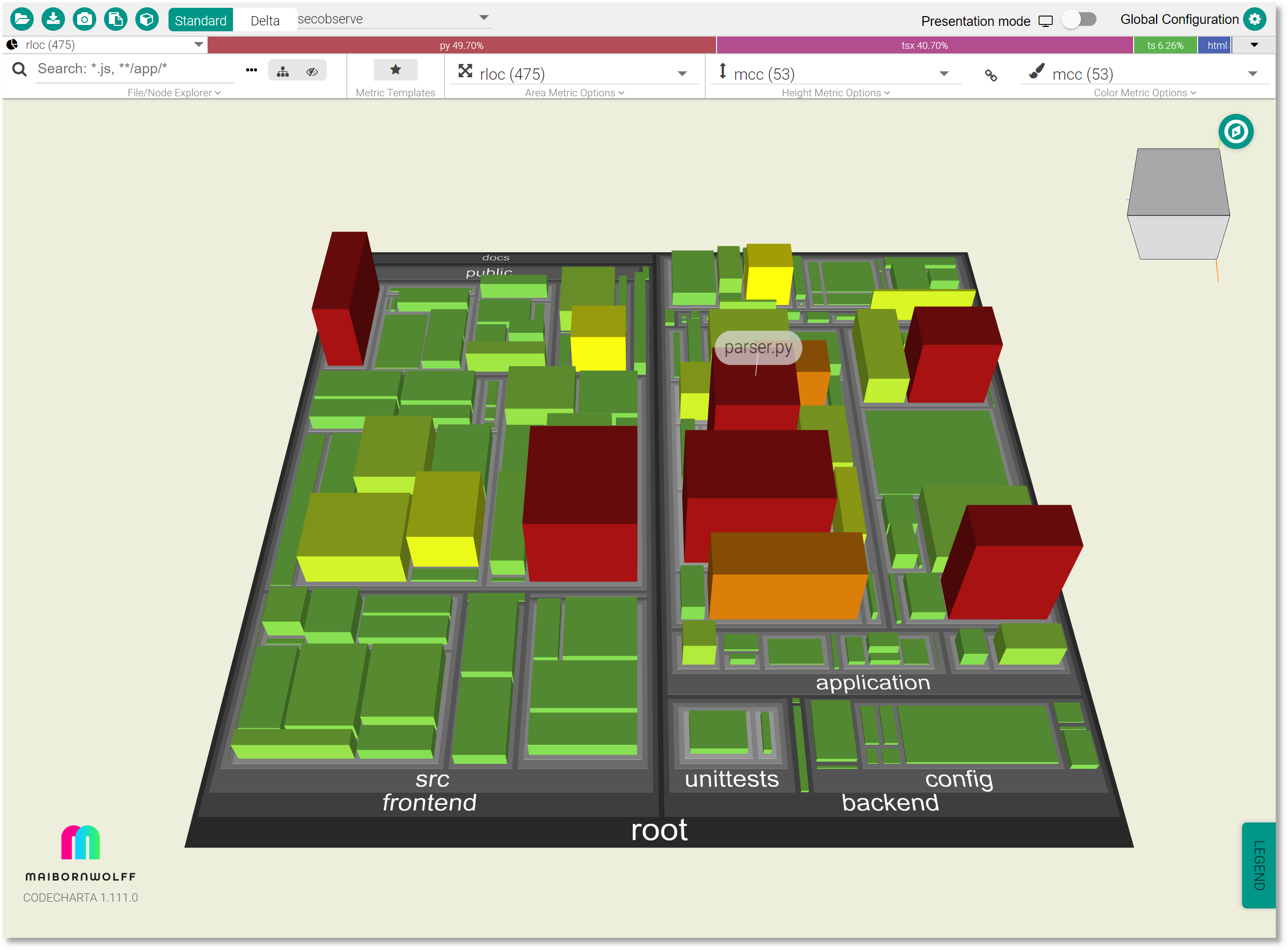Click the link height and color metric icon
Screen dimensions: 1288x950
[991, 75]
